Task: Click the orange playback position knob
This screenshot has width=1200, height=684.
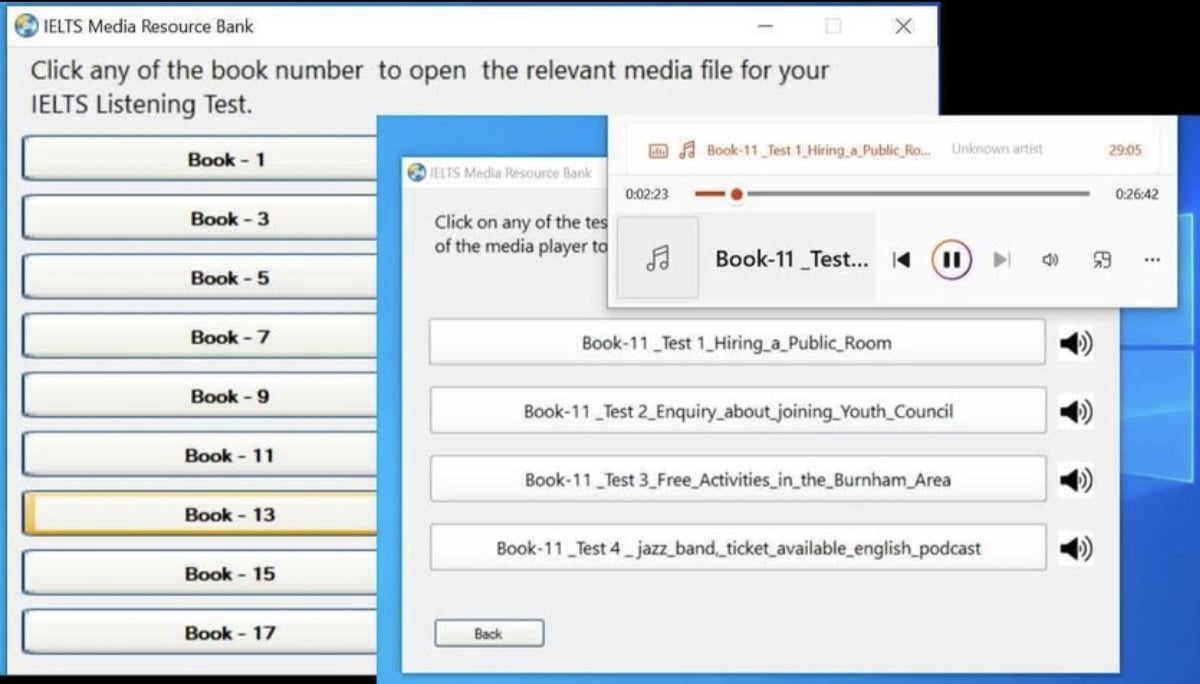Action: pyautogui.click(x=736, y=194)
